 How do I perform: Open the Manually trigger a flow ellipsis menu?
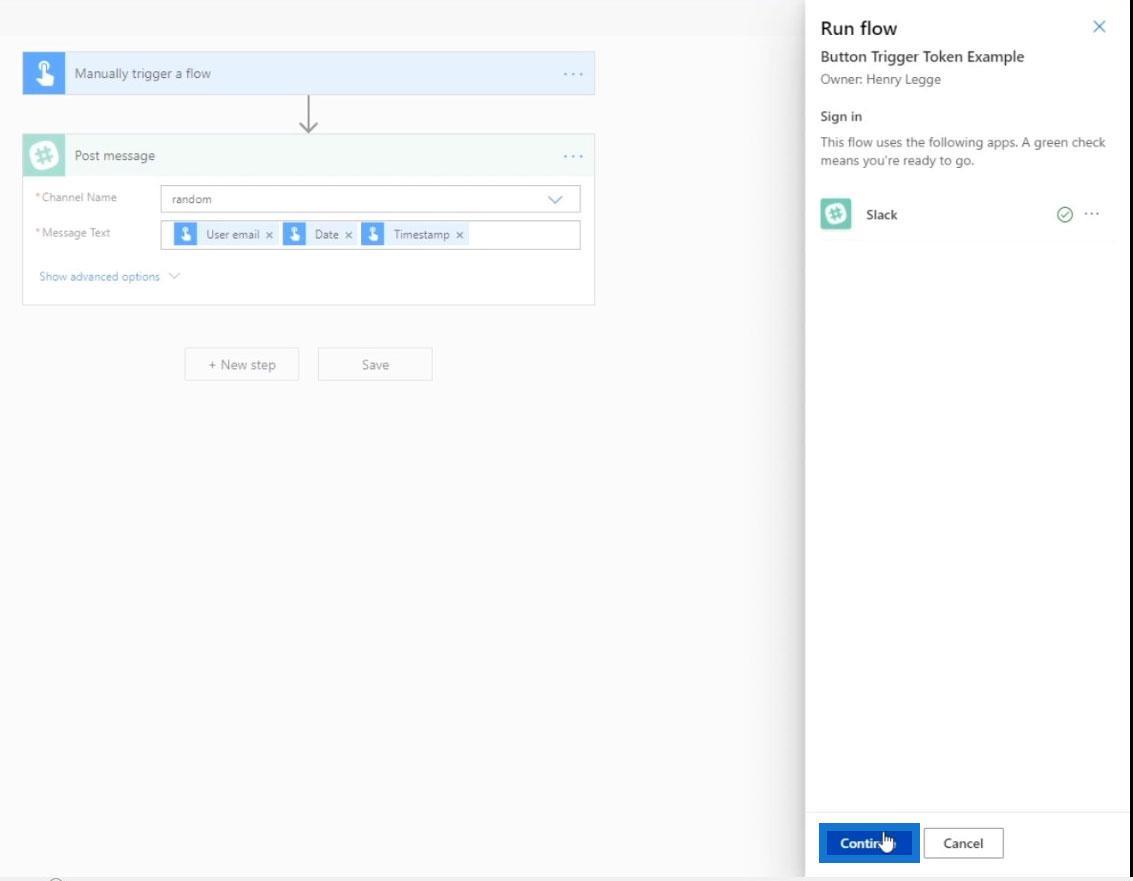click(x=572, y=74)
